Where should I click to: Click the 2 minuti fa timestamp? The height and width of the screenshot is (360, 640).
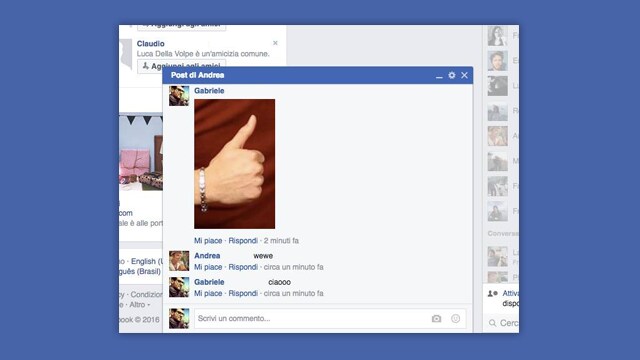[x=281, y=241]
